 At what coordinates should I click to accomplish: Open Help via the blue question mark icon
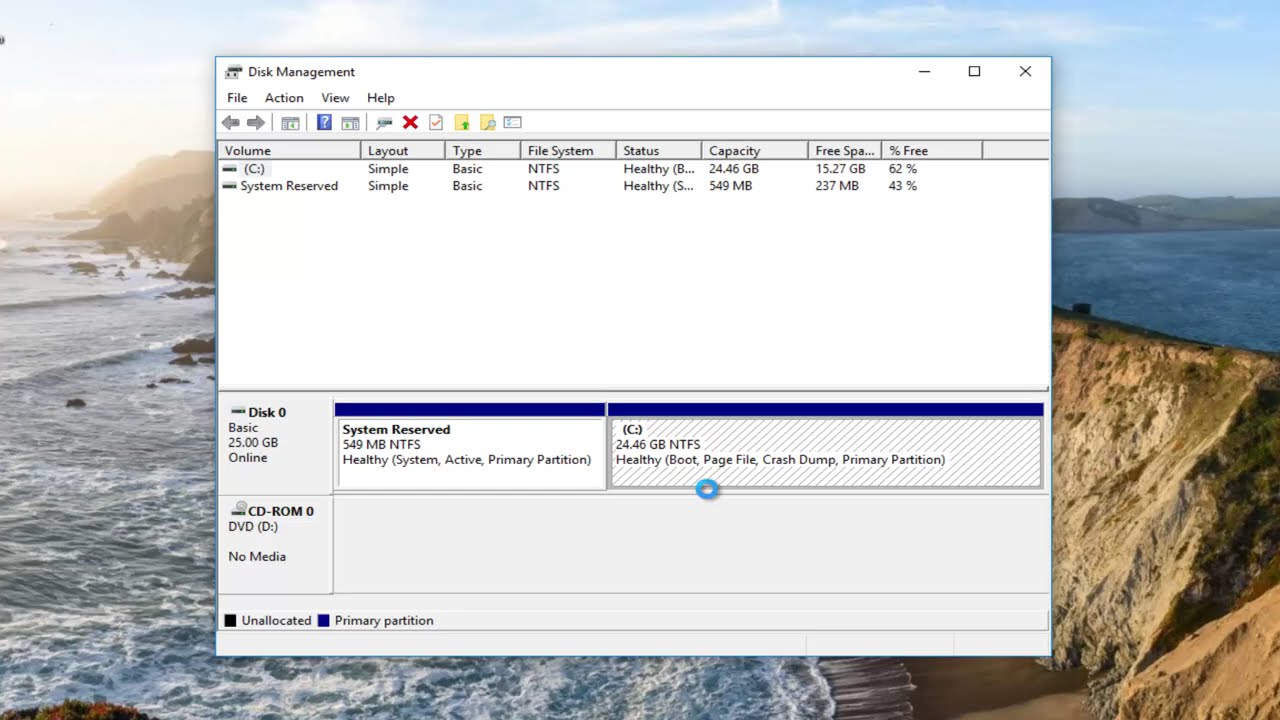(324, 123)
